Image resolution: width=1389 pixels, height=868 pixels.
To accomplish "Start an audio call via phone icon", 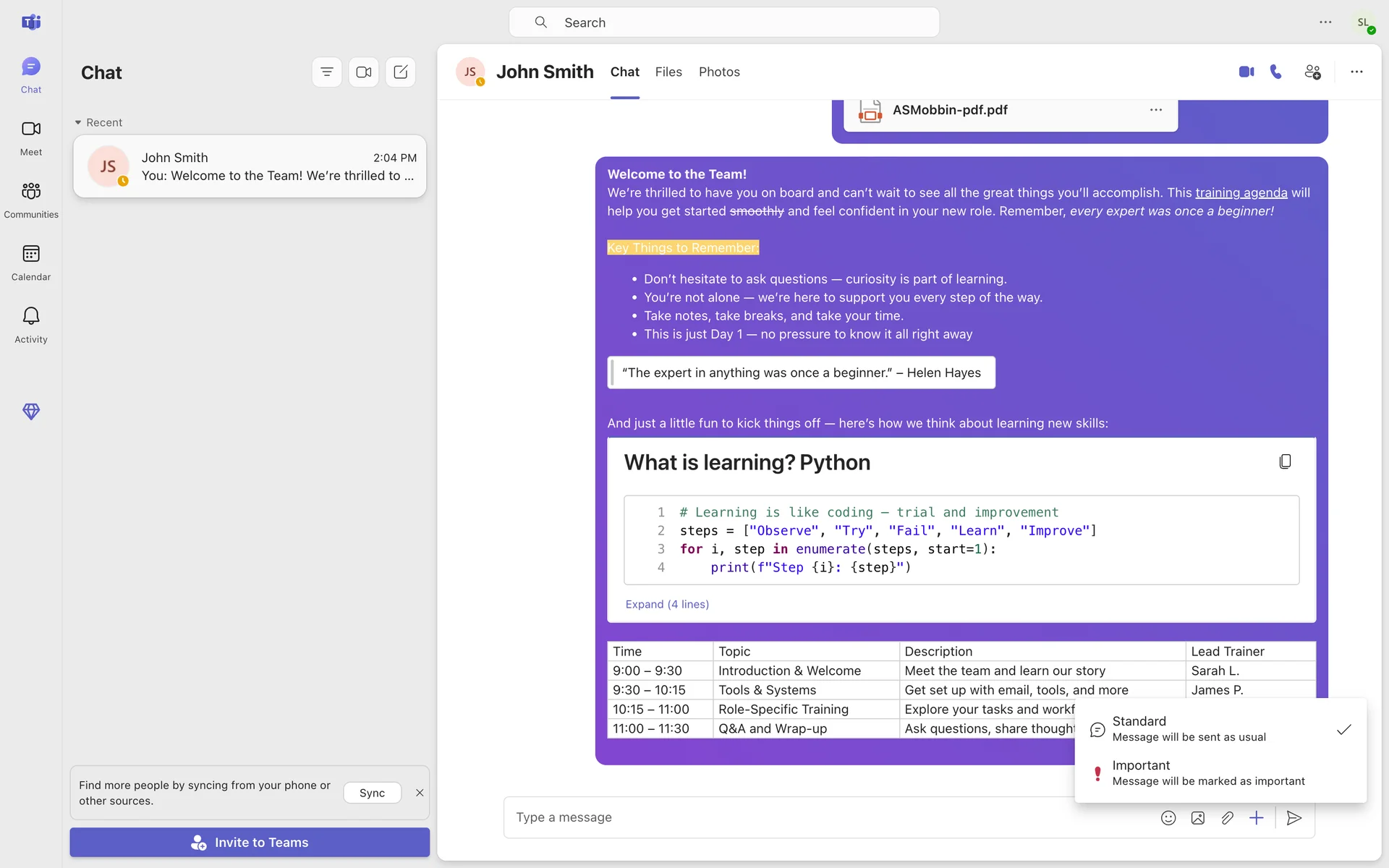I will click(1276, 72).
